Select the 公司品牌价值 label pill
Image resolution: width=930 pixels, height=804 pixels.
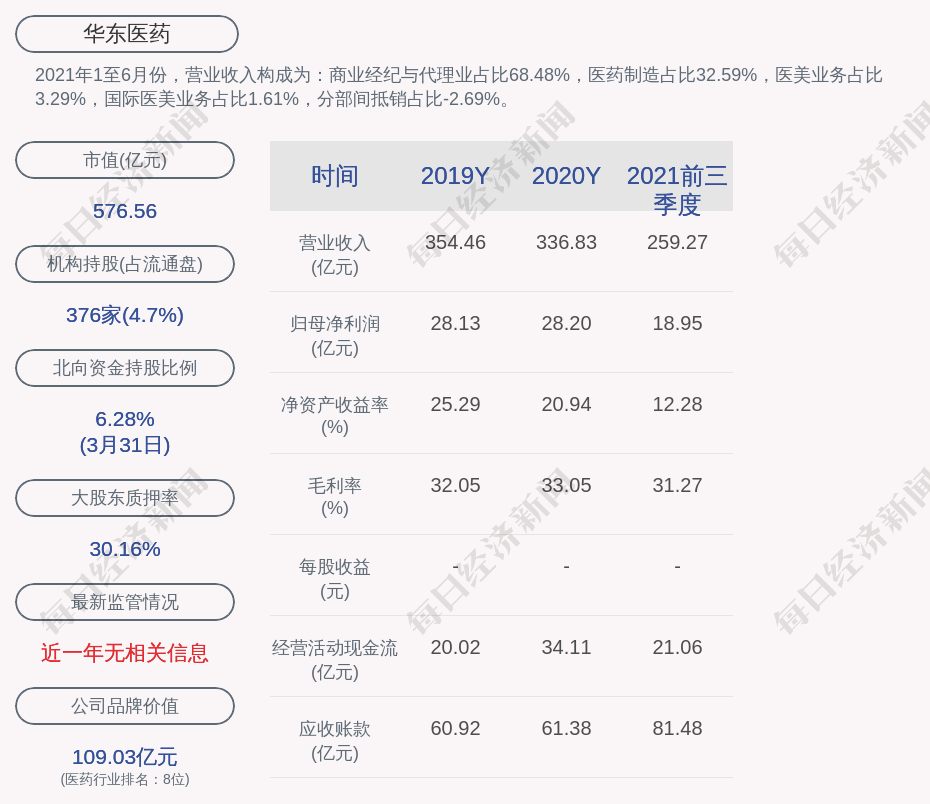(x=125, y=706)
